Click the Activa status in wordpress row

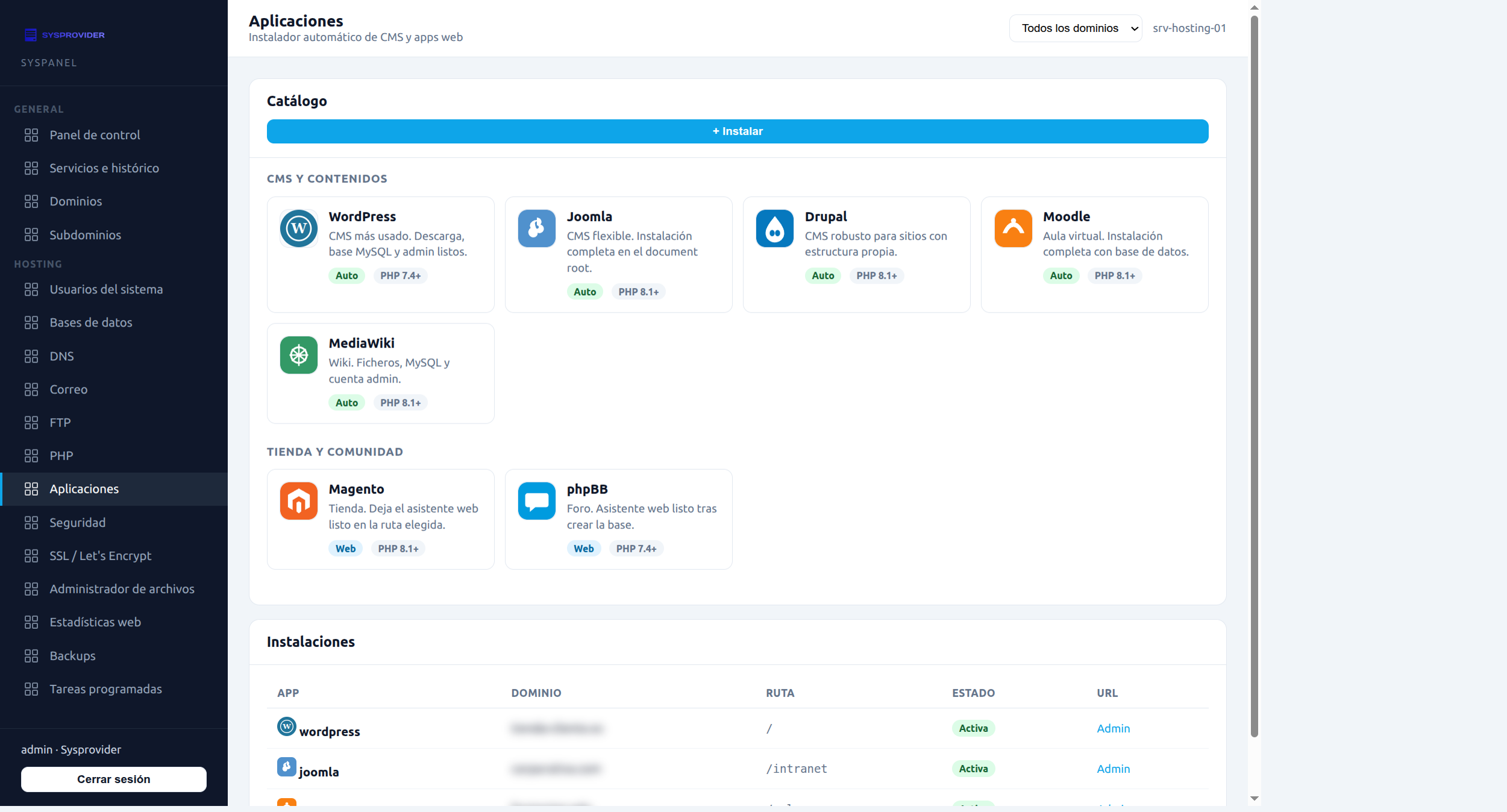point(973,728)
